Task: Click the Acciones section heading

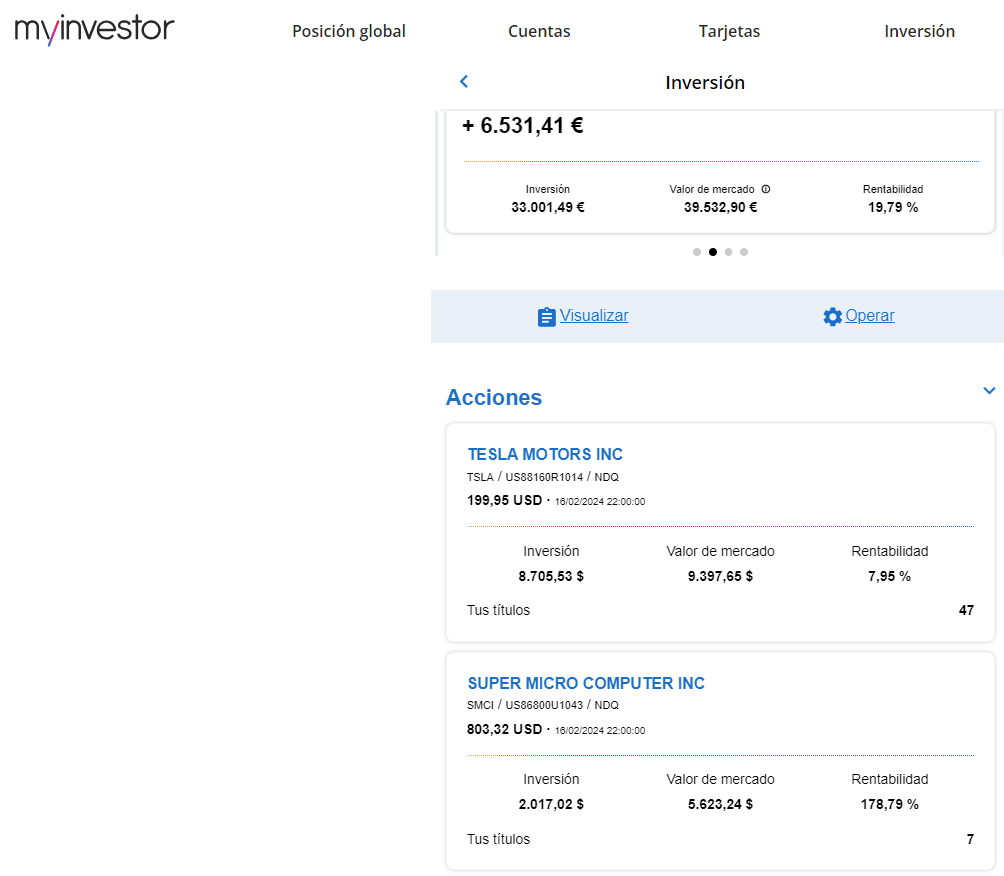Action: (494, 397)
